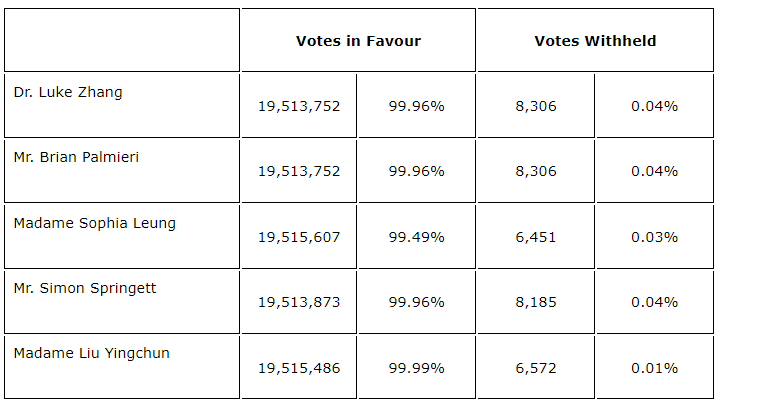Click the Votes Withheld column header

pyautogui.click(x=595, y=41)
